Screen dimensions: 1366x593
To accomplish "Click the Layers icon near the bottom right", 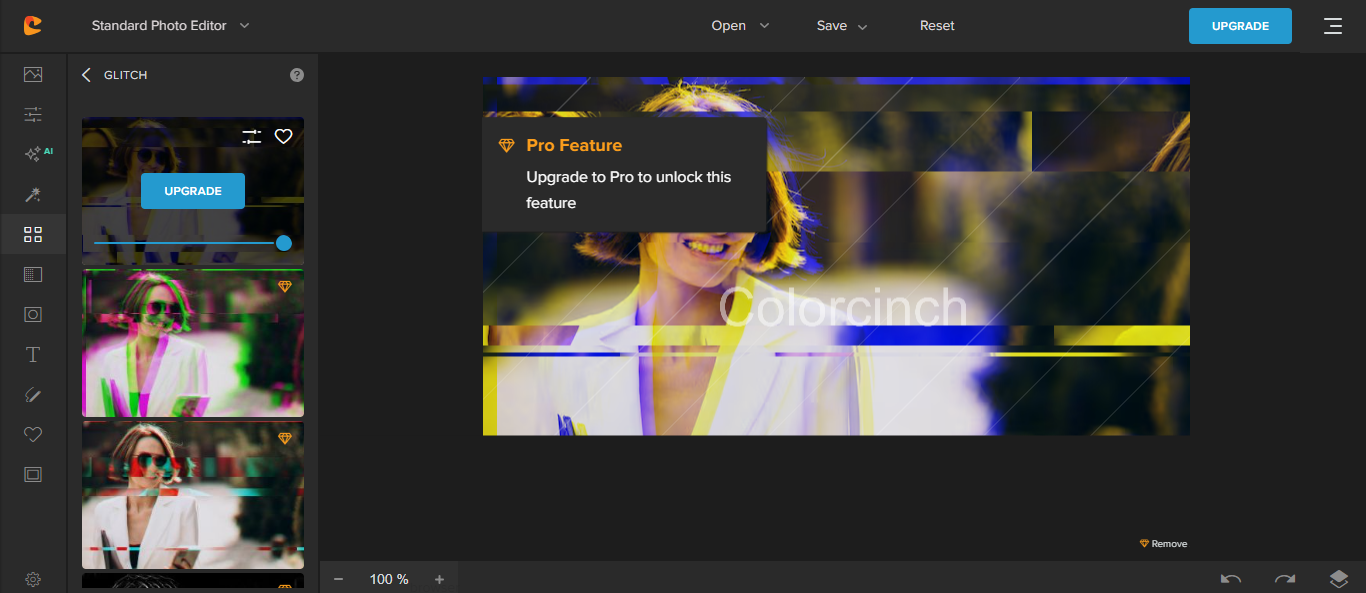I will click(1339, 578).
